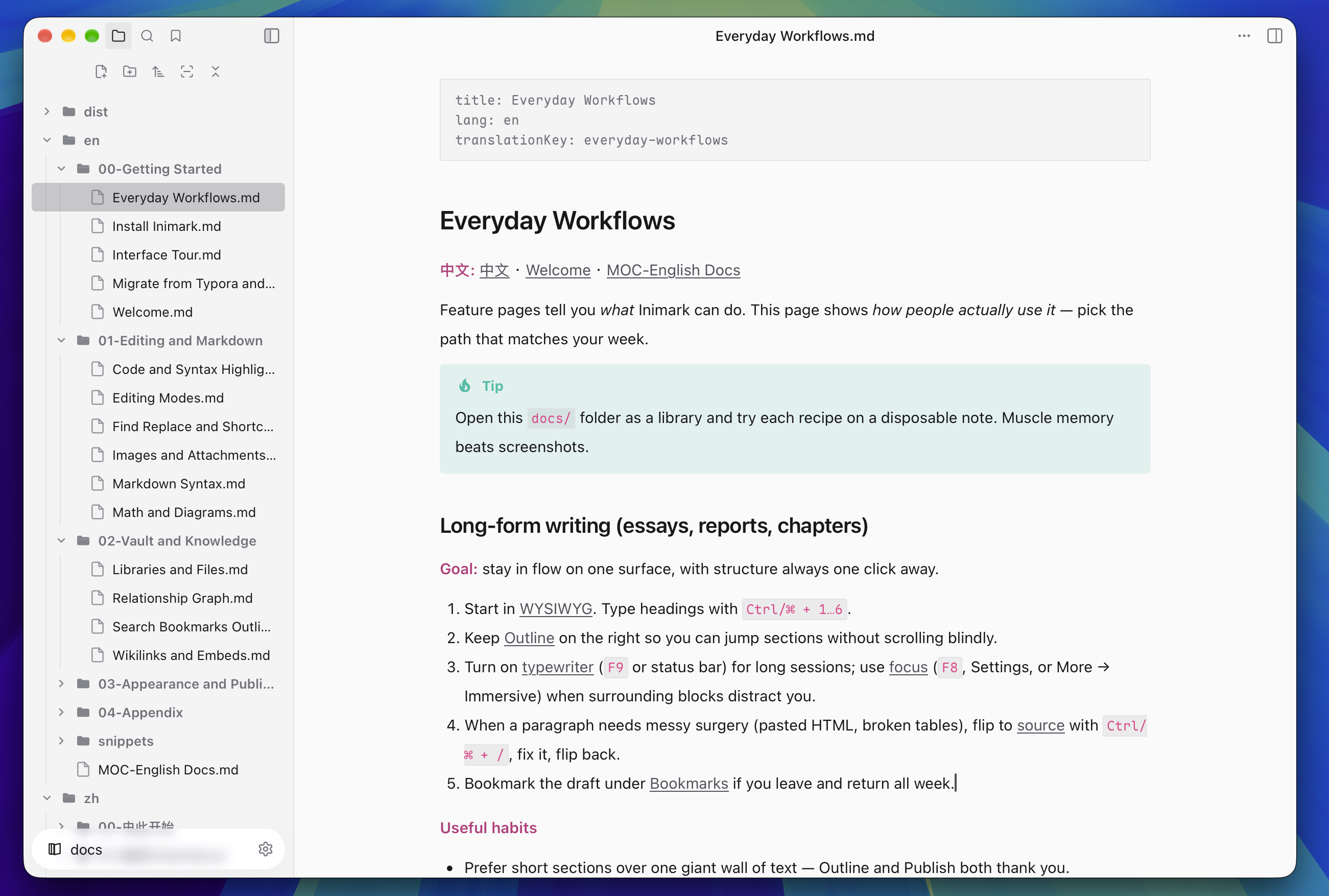Change the file sort order
Screen dimensions: 1329x896
click(x=158, y=72)
